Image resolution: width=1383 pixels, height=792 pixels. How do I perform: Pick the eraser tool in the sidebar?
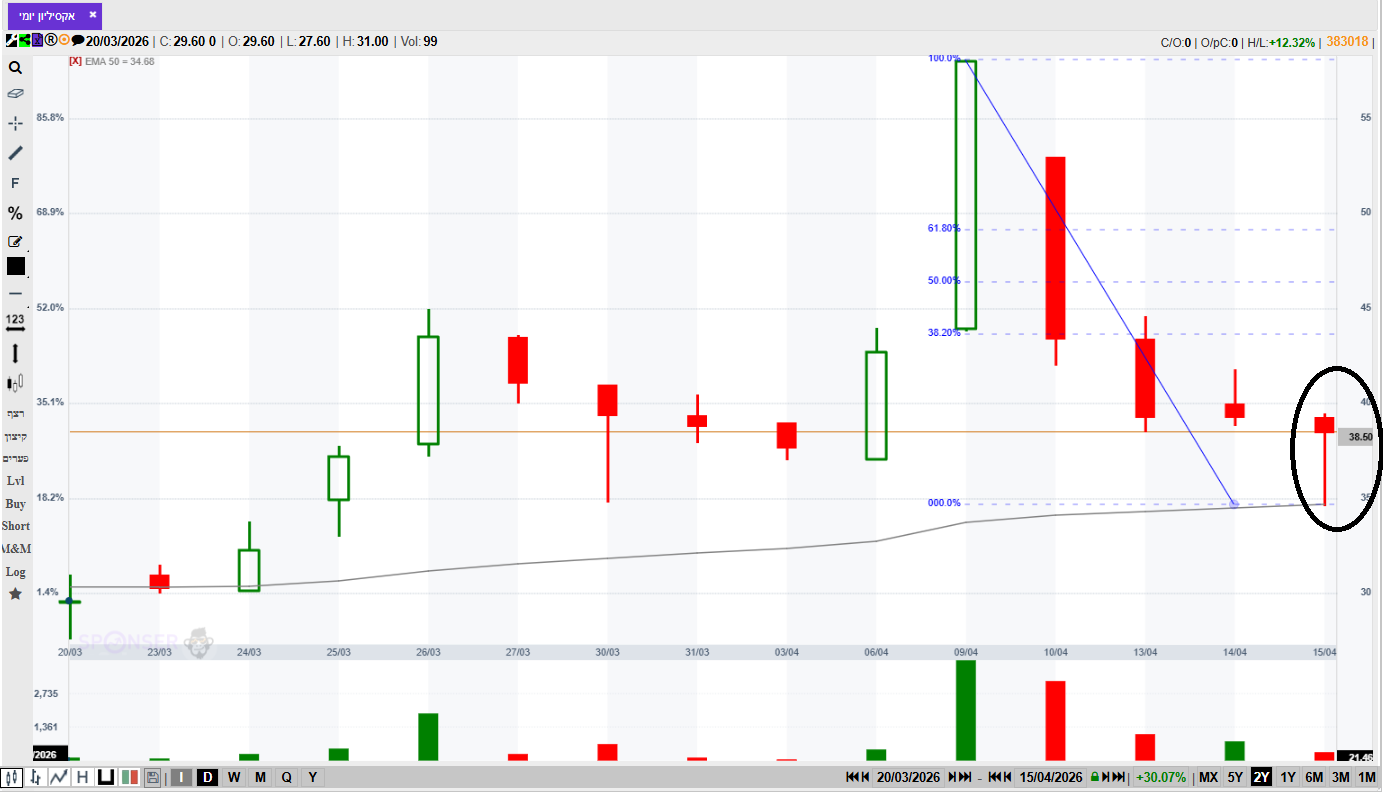tap(15, 93)
